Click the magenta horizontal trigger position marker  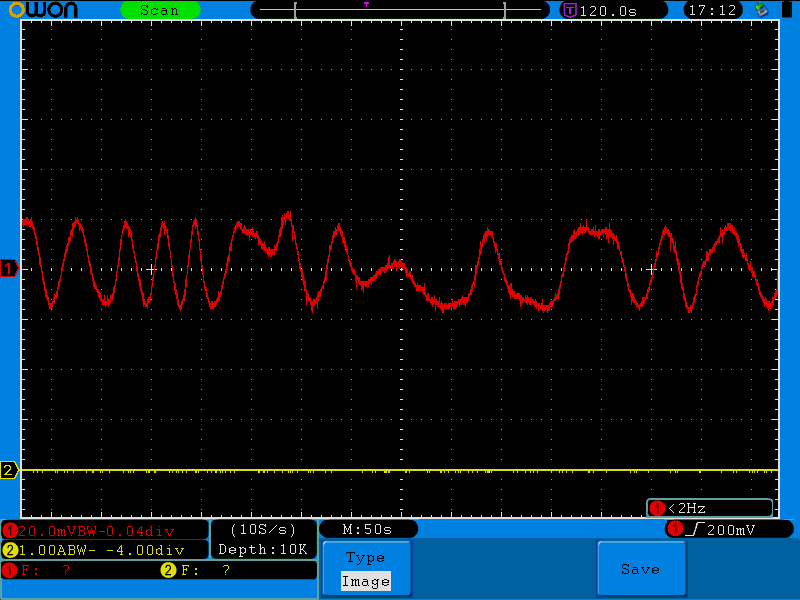[366, 5]
